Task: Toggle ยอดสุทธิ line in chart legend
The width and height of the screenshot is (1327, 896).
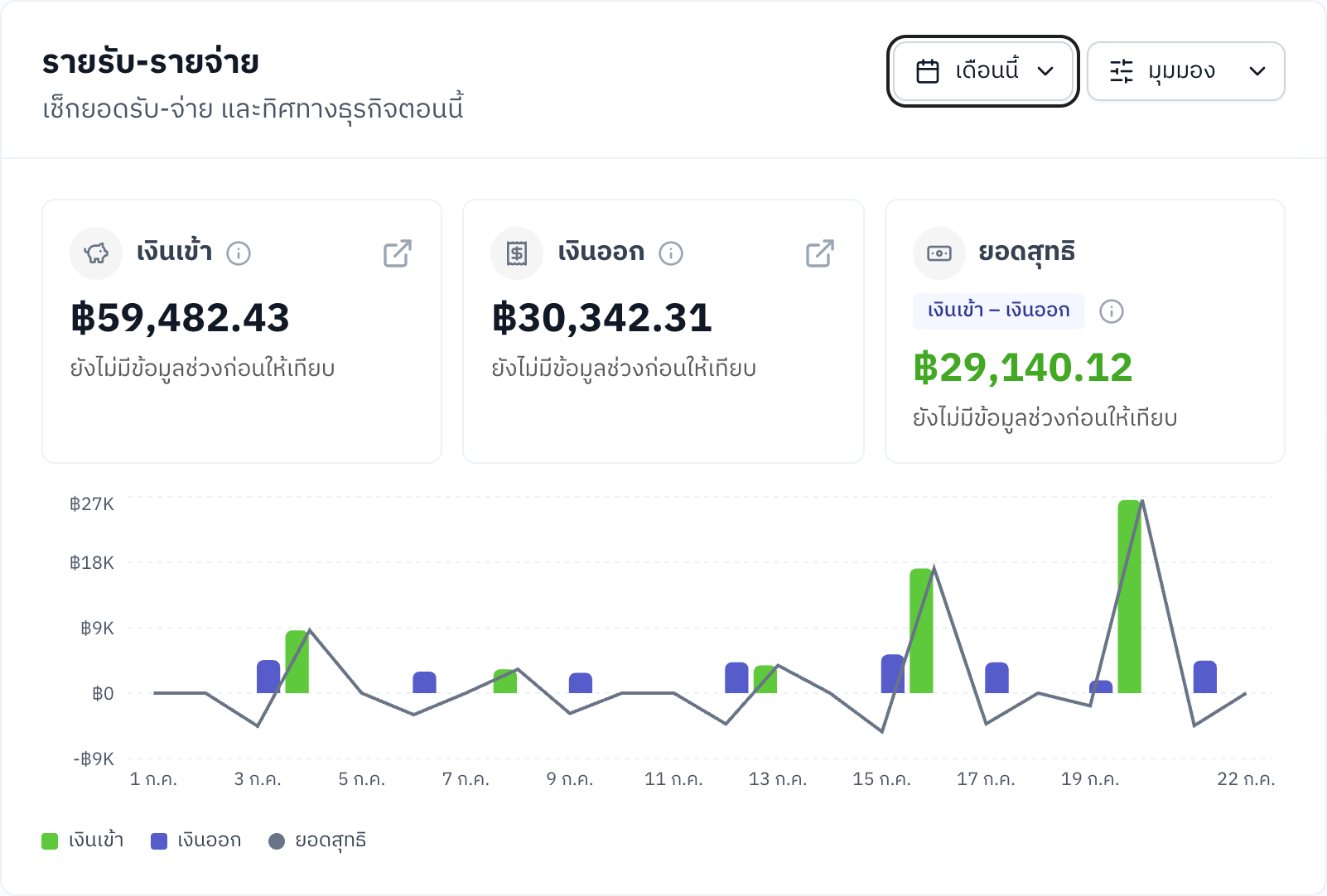Action: pyautogui.click(x=317, y=841)
